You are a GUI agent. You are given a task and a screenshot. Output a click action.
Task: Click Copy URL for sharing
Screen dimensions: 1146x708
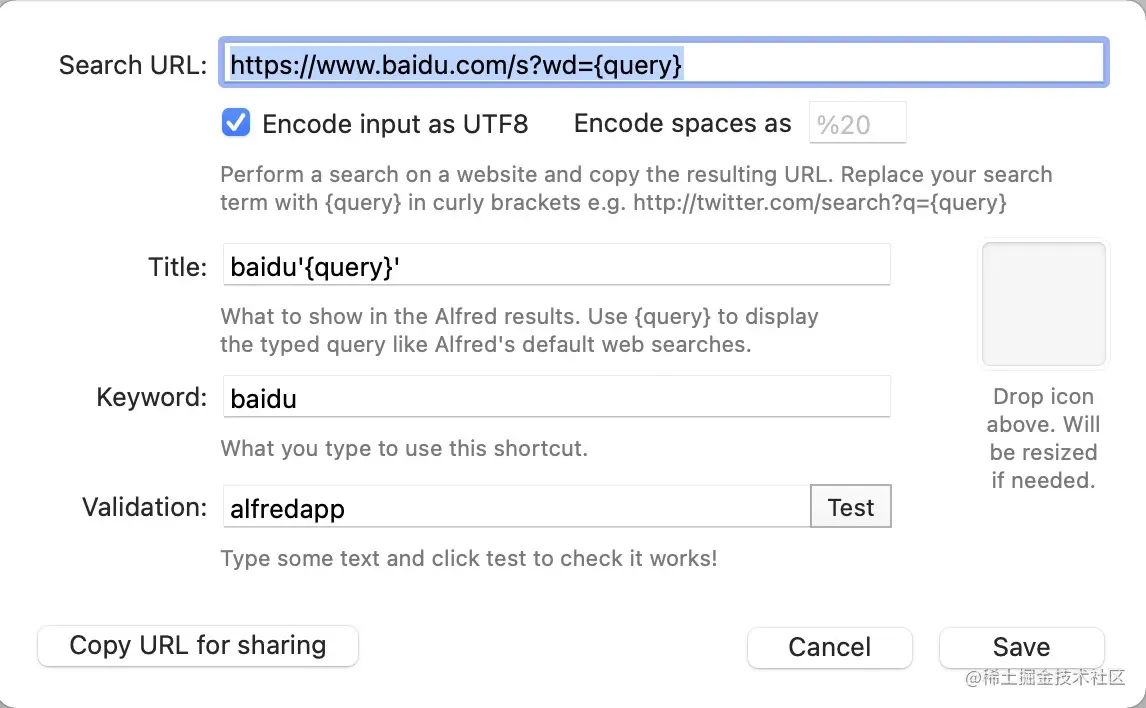coord(198,646)
